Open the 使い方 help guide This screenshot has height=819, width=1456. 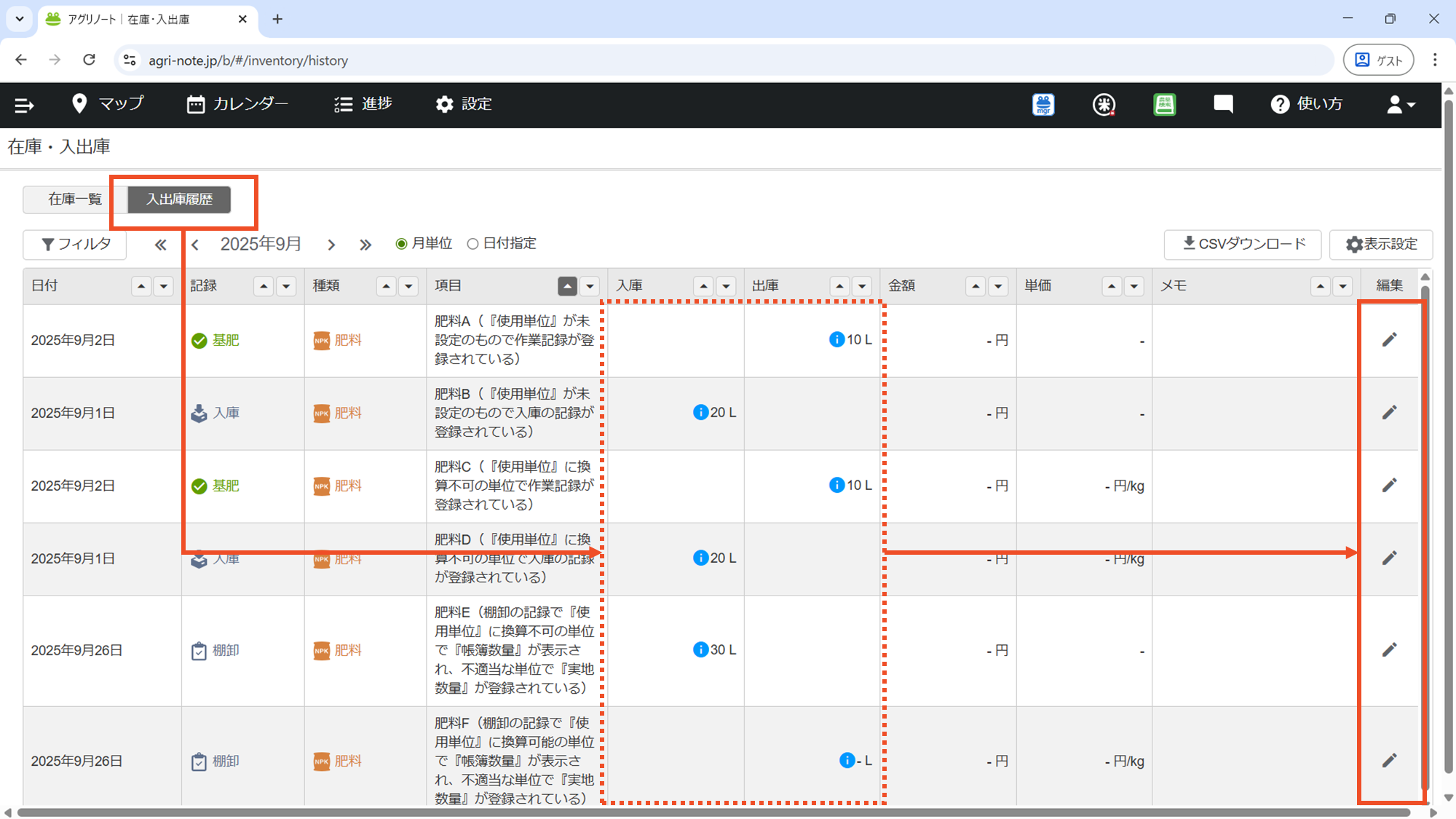point(1307,104)
